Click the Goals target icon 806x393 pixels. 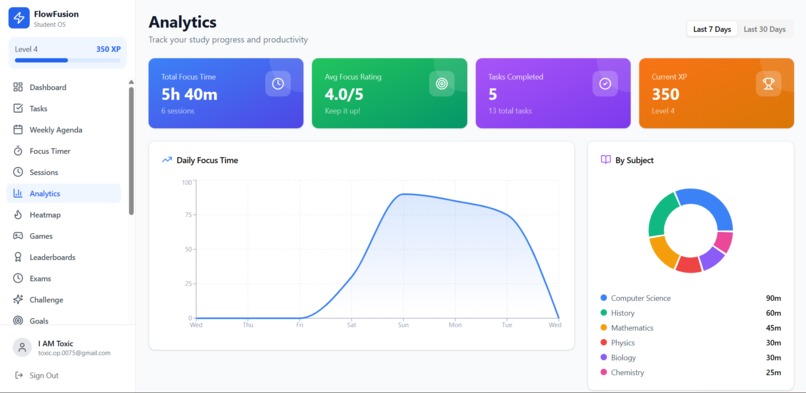point(18,321)
